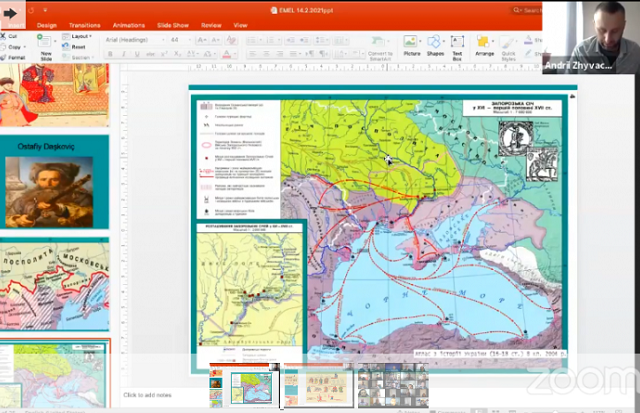Open the Slide Show tab
The image size is (640, 413).
tap(173, 25)
